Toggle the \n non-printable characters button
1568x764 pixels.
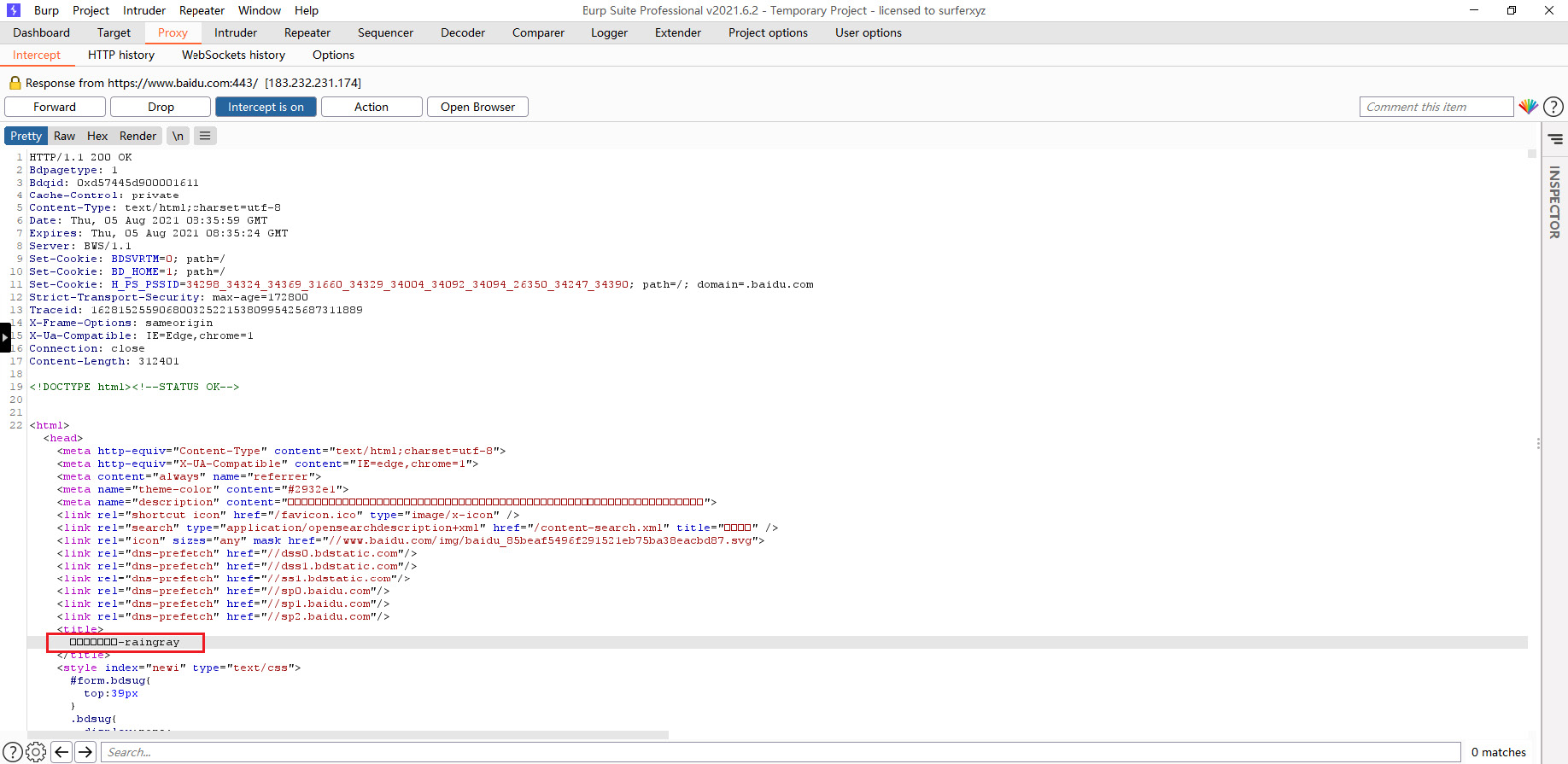[x=178, y=136]
